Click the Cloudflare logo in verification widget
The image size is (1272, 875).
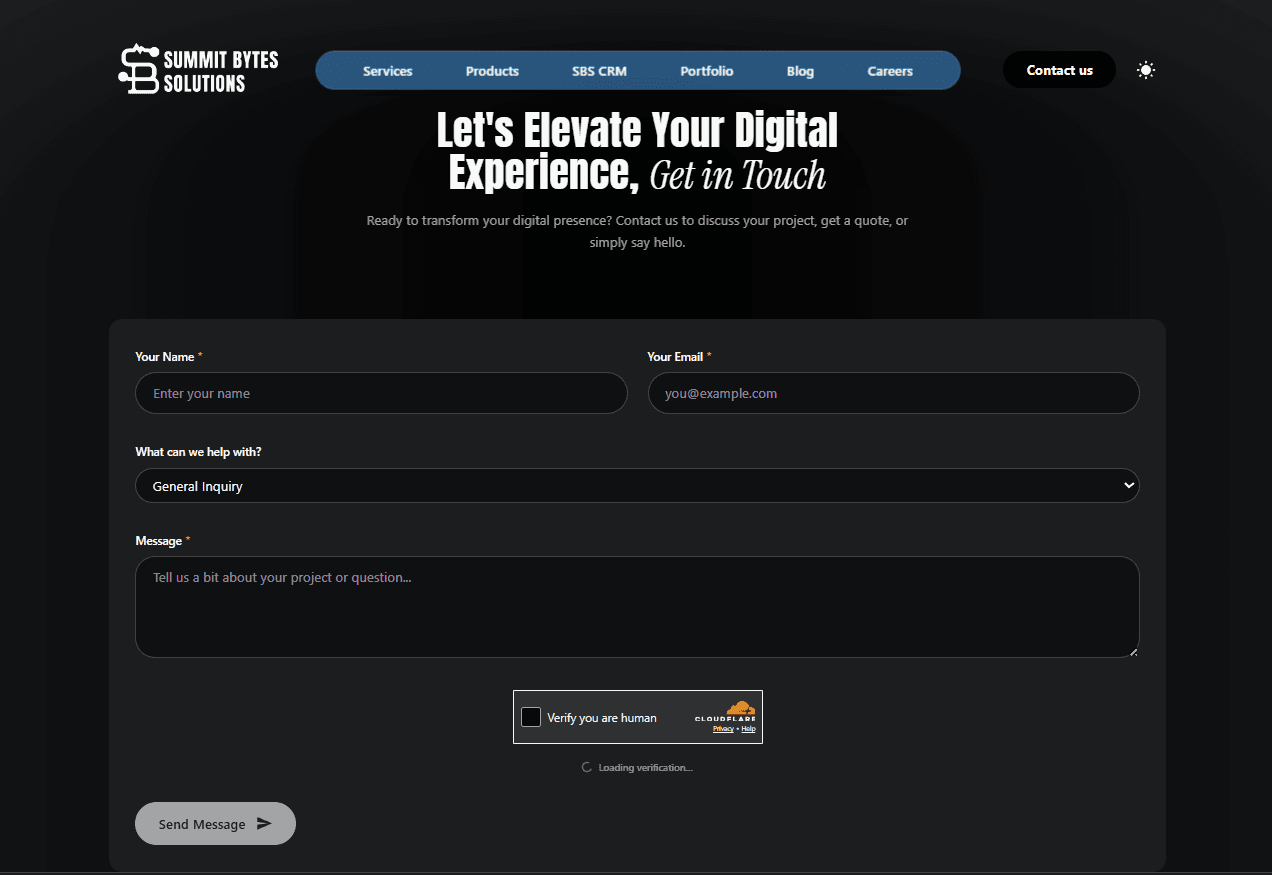pyautogui.click(x=726, y=711)
